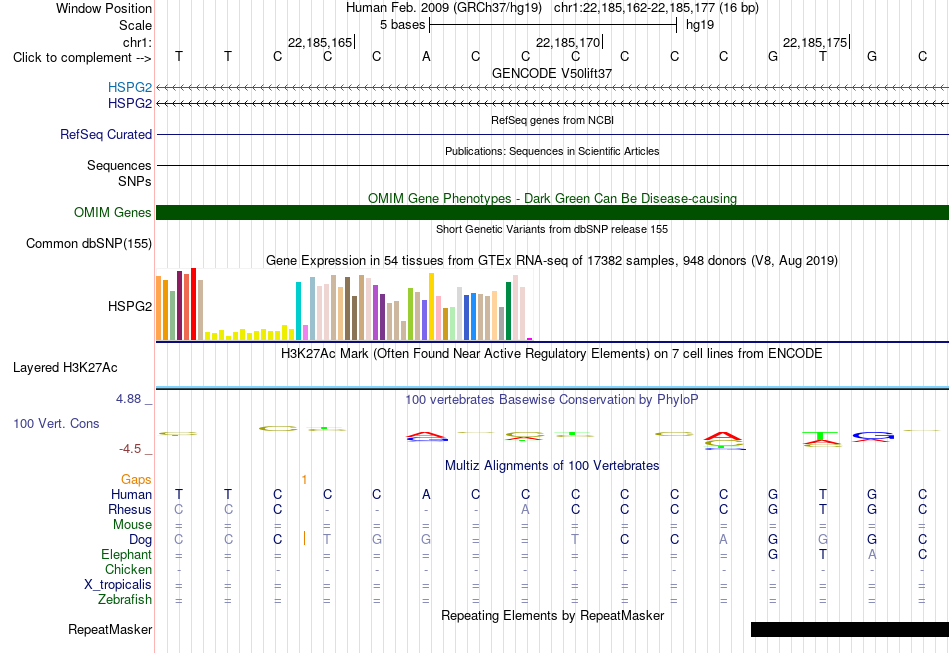950x653 pixels.
Task: Click the Chicken species row label
Action: pos(128,569)
